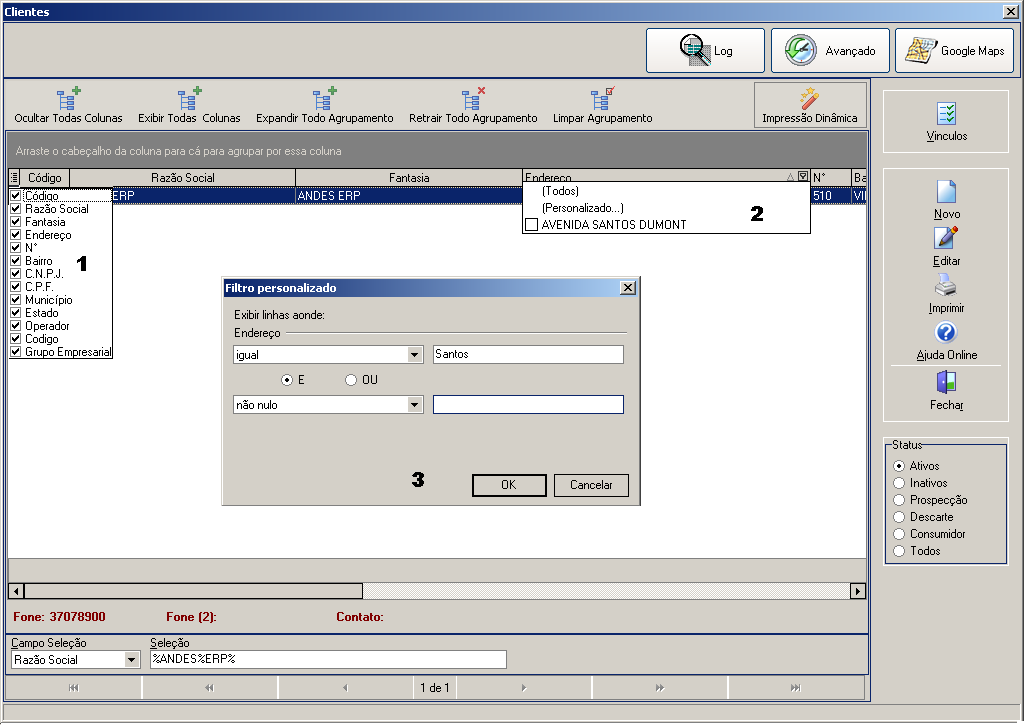Screen dimensions: 1025x725
Task: Open the Log viewer icon
Action: point(694,50)
